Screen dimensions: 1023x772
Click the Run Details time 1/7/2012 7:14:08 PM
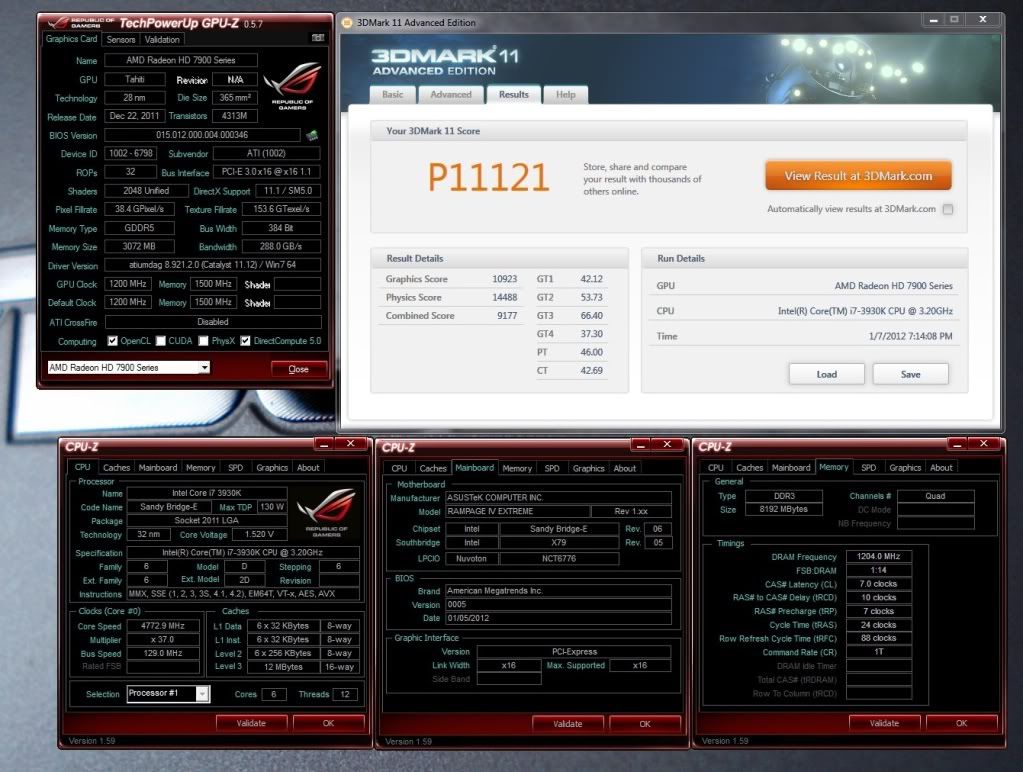910,337
